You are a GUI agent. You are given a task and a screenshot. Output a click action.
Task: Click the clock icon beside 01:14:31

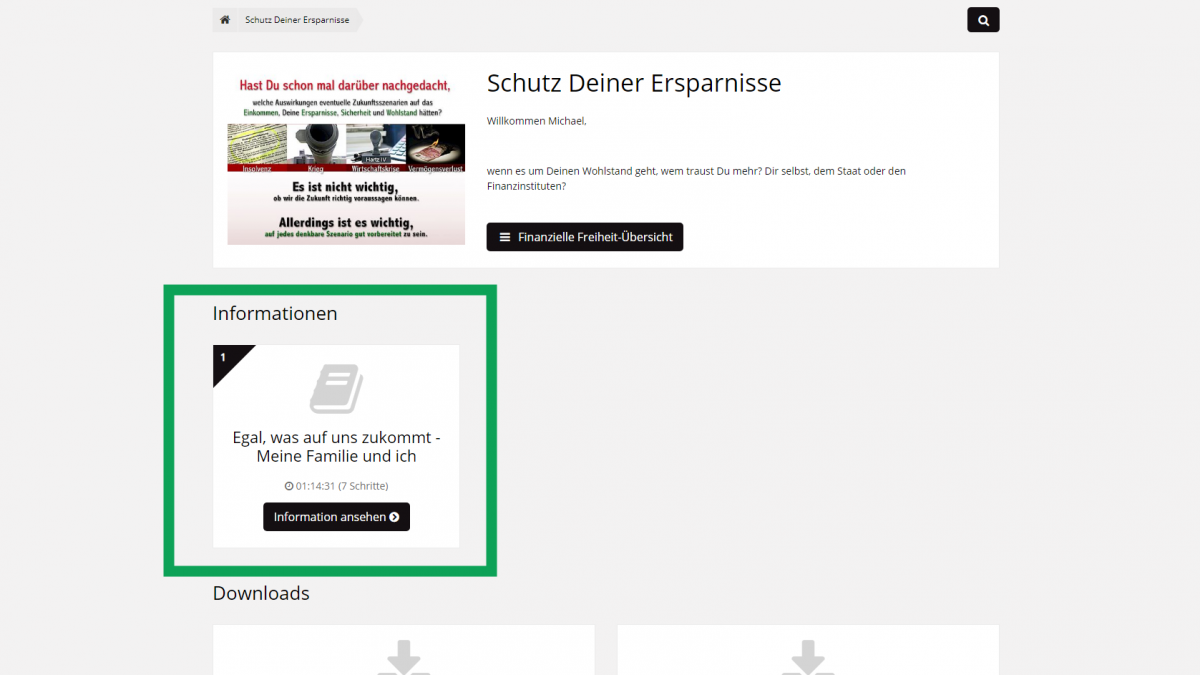[x=289, y=486]
